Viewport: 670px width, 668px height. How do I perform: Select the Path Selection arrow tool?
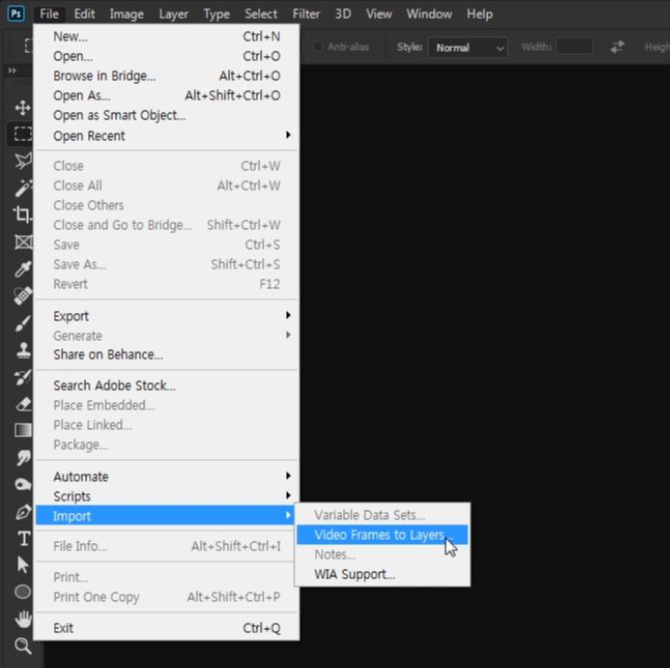(x=23, y=565)
